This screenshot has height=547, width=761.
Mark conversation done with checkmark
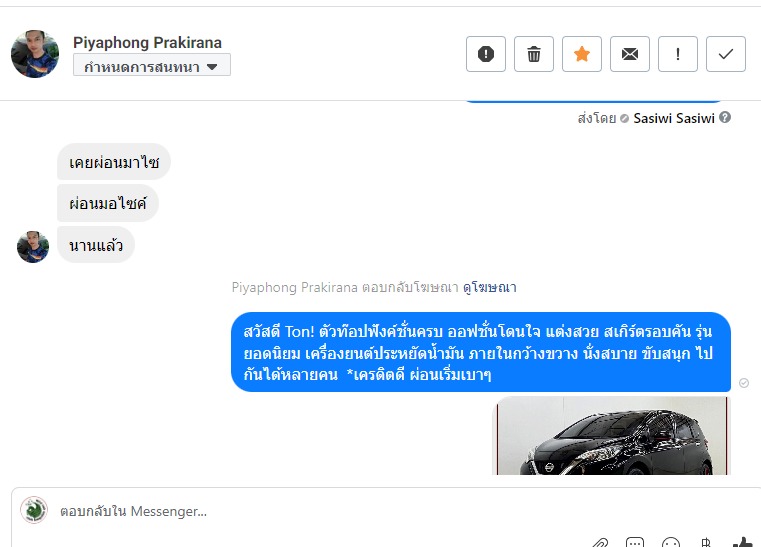coord(726,54)
